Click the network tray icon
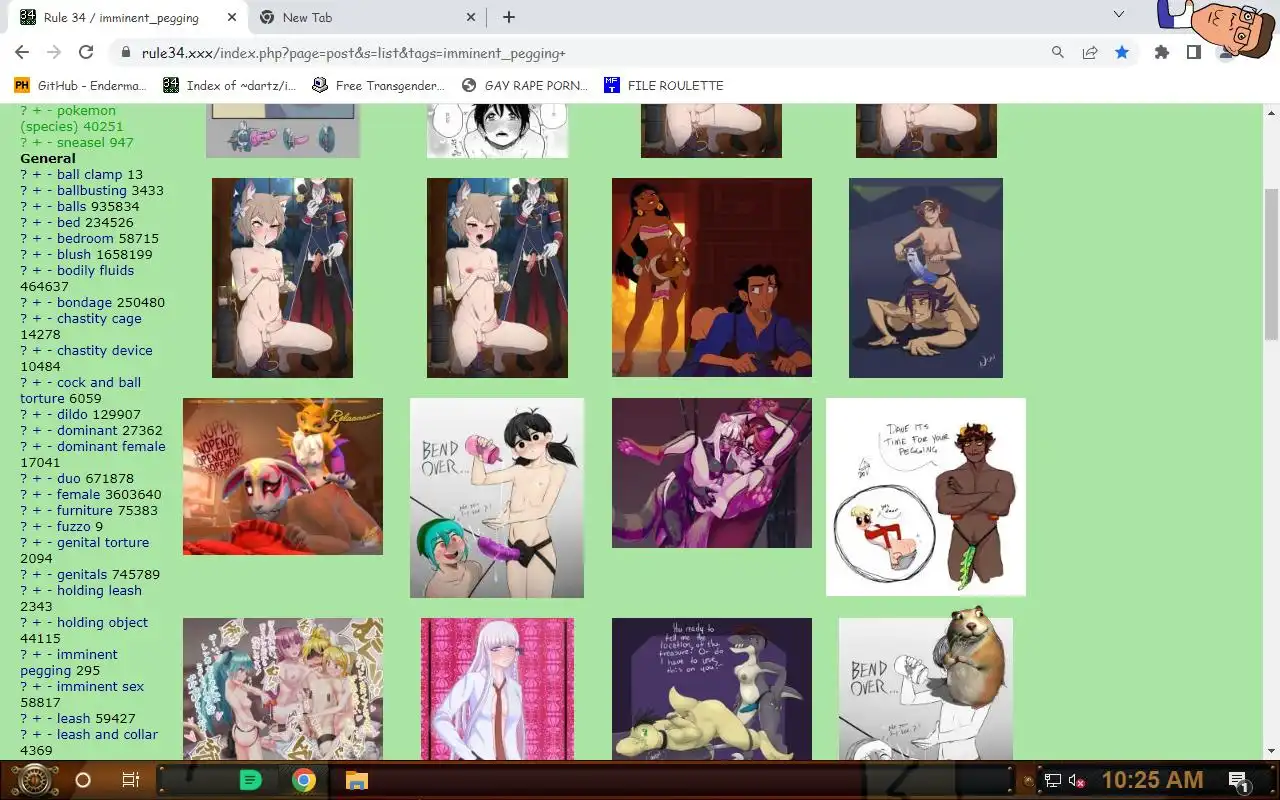1280x800 pixels. (1053, 780)
